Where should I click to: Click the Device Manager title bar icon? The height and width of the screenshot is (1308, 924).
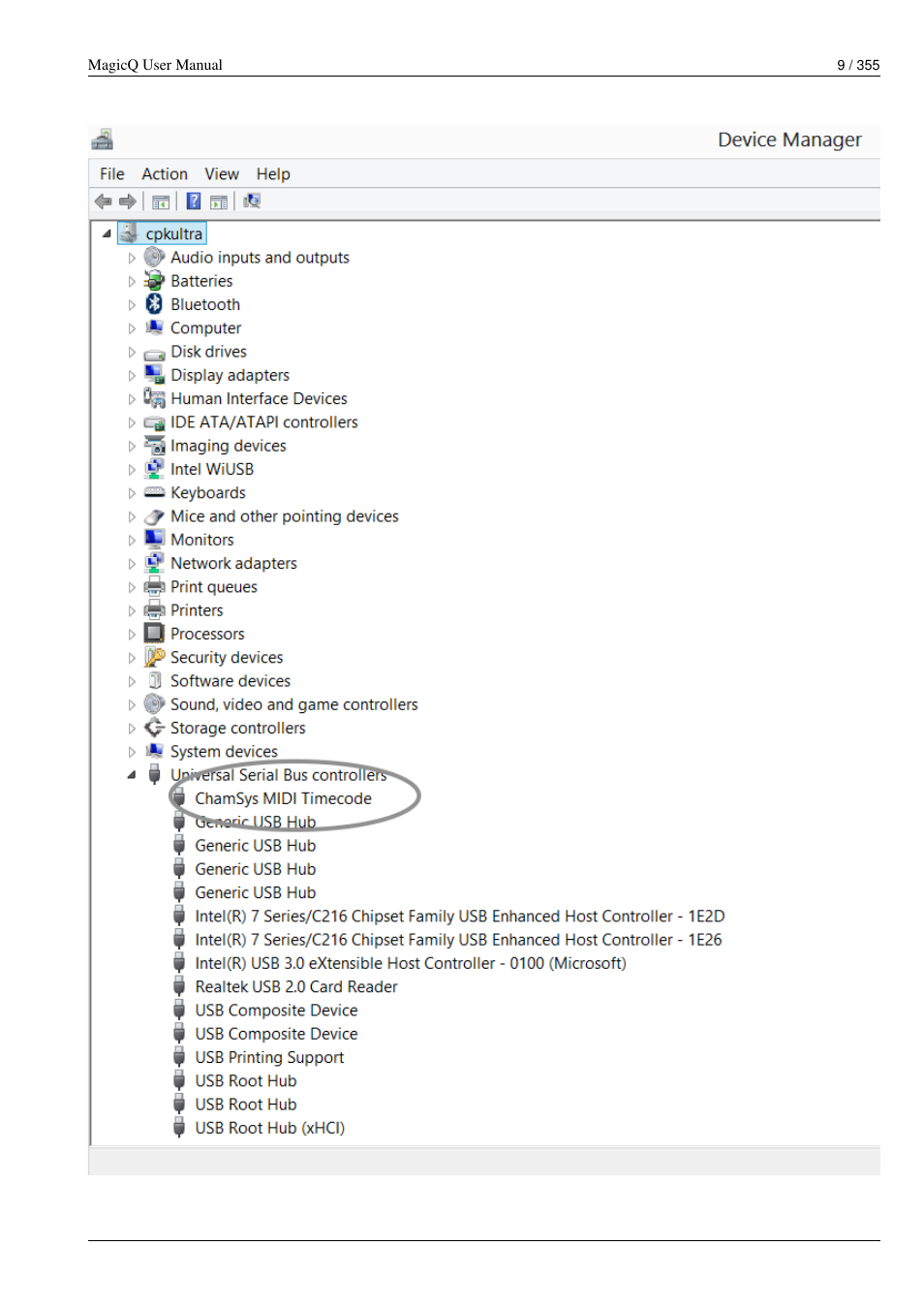click(x=103, y=140)
